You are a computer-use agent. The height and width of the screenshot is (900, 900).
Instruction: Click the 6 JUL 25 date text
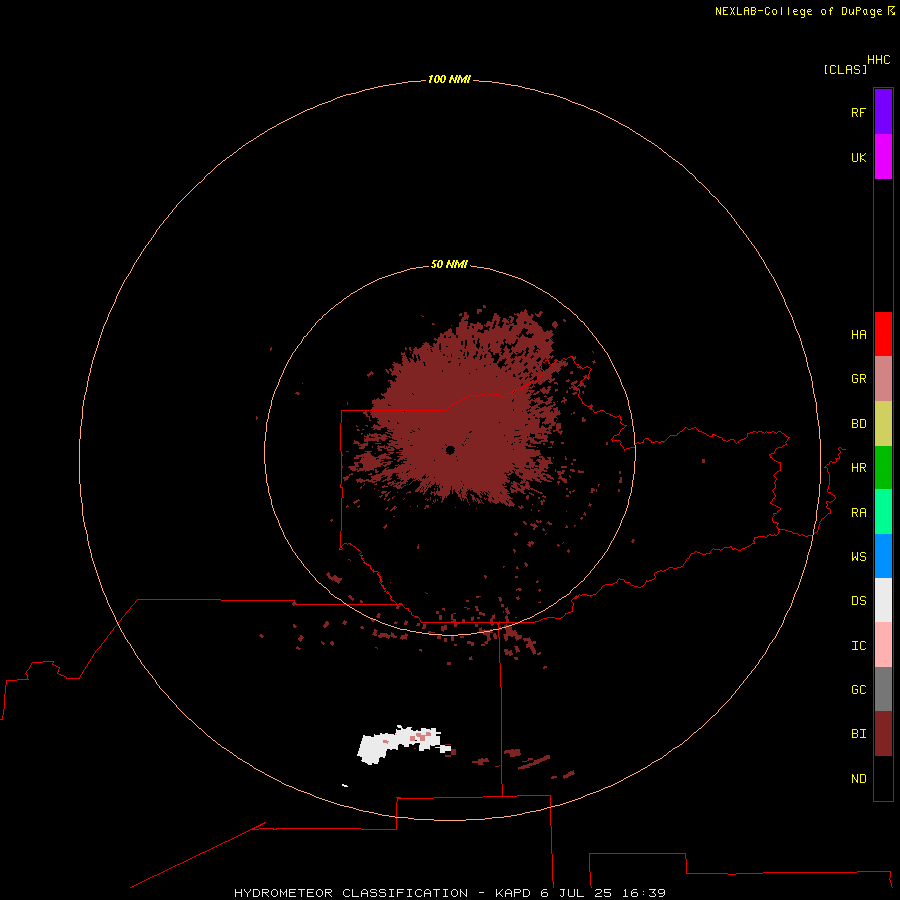(x=576, y=893)
